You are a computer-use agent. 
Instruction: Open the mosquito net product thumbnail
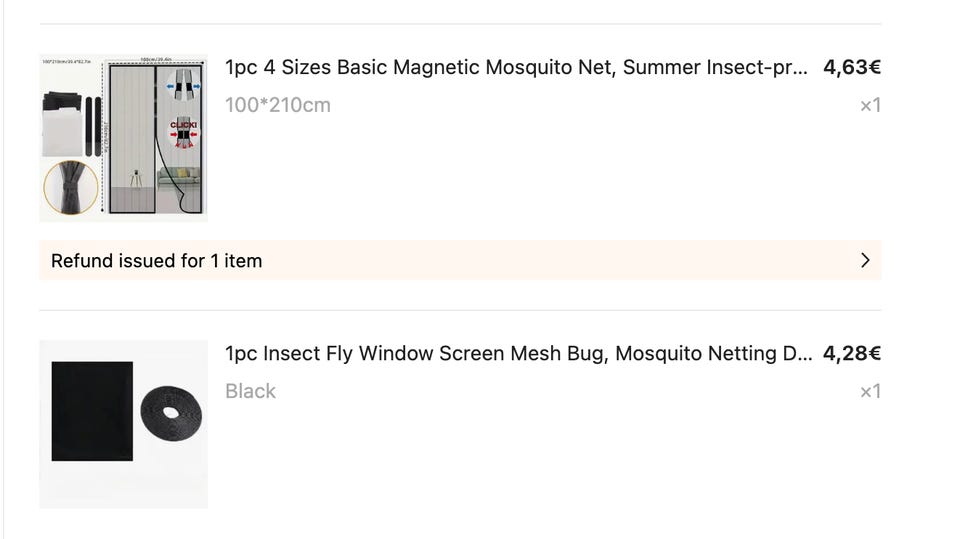(123, 138)
